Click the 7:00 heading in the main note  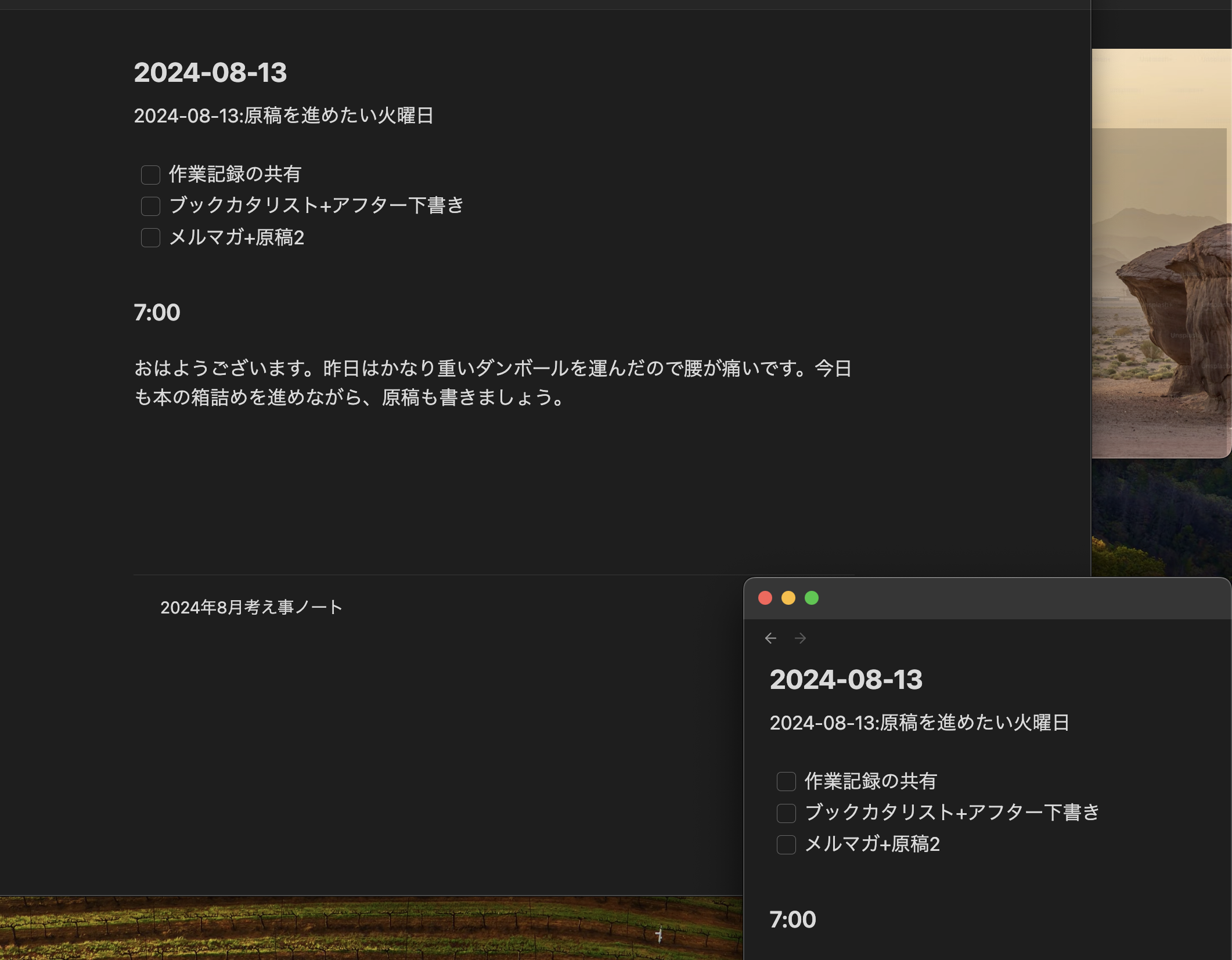pyautogui.click(x=157, y=313)
